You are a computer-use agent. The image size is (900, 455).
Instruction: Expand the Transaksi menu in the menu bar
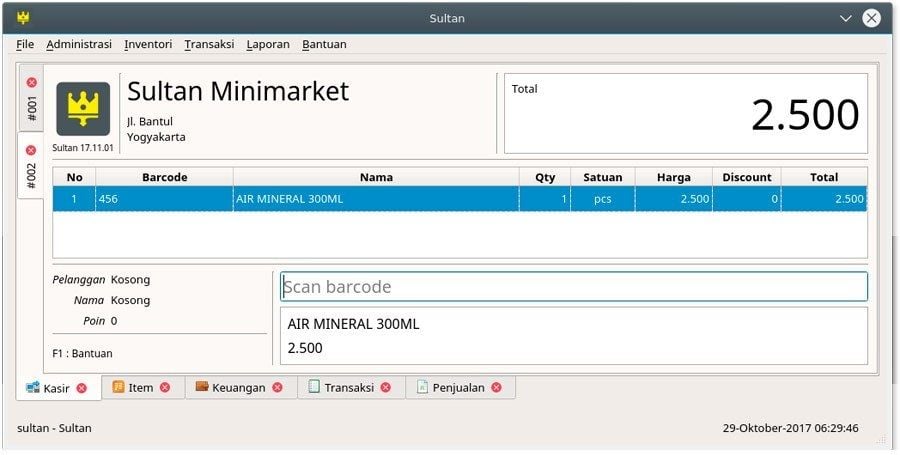point(209,44)
